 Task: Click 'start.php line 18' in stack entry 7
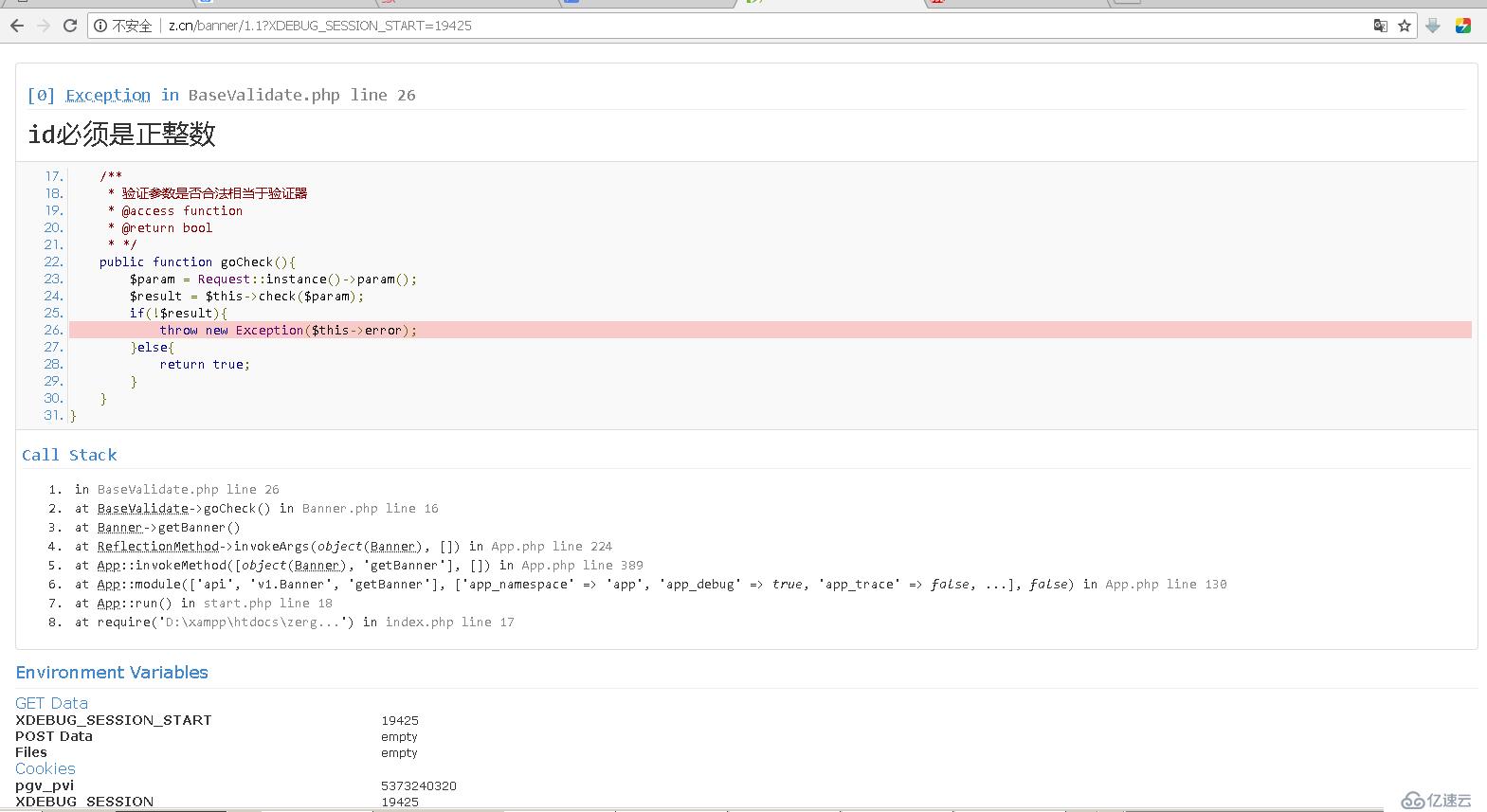(268, 604)
